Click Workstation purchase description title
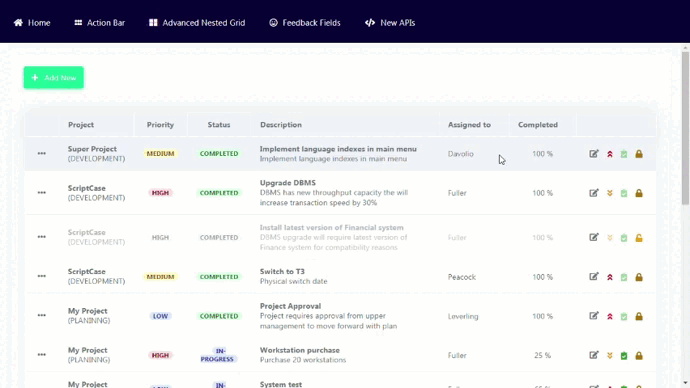 (300, 350)
